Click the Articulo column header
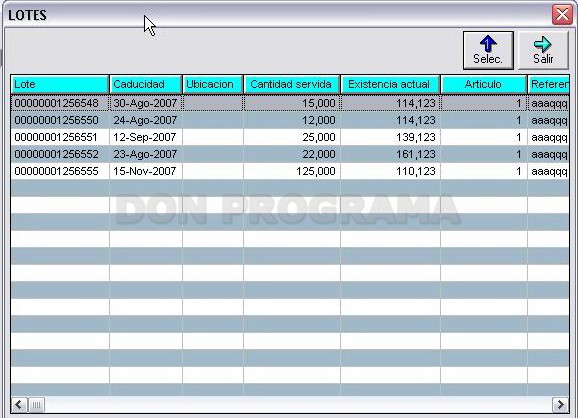This screenshot has height=418, width=578. click(x=484, y=84)
